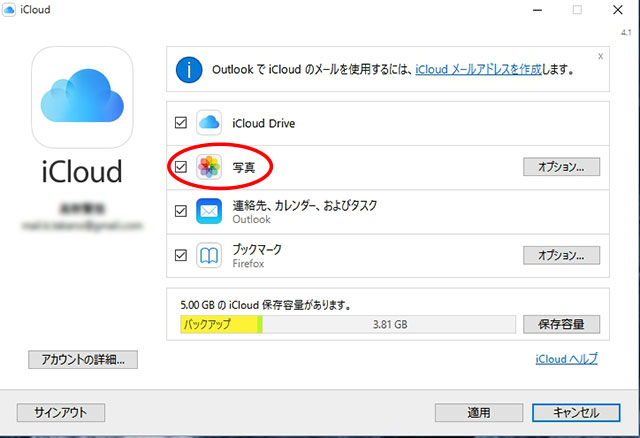Click the 5.00 GB の iCloud 保存容量 text

265,305
